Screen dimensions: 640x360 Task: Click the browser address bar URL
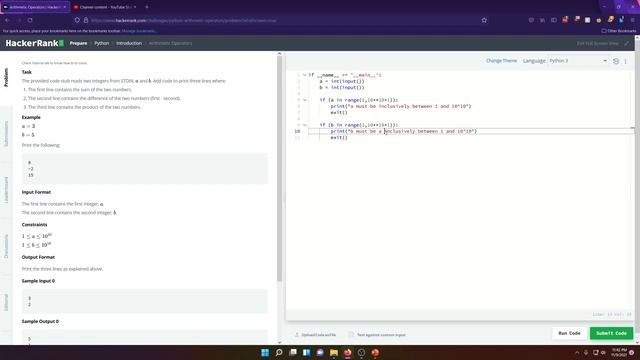coord(184,20)
